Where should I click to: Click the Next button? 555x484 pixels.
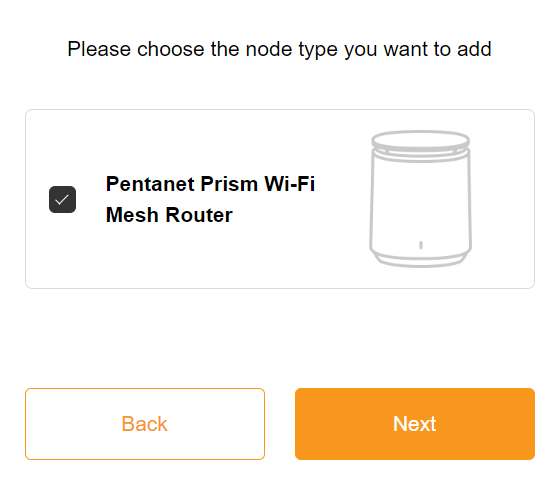(x=415, y=424)
